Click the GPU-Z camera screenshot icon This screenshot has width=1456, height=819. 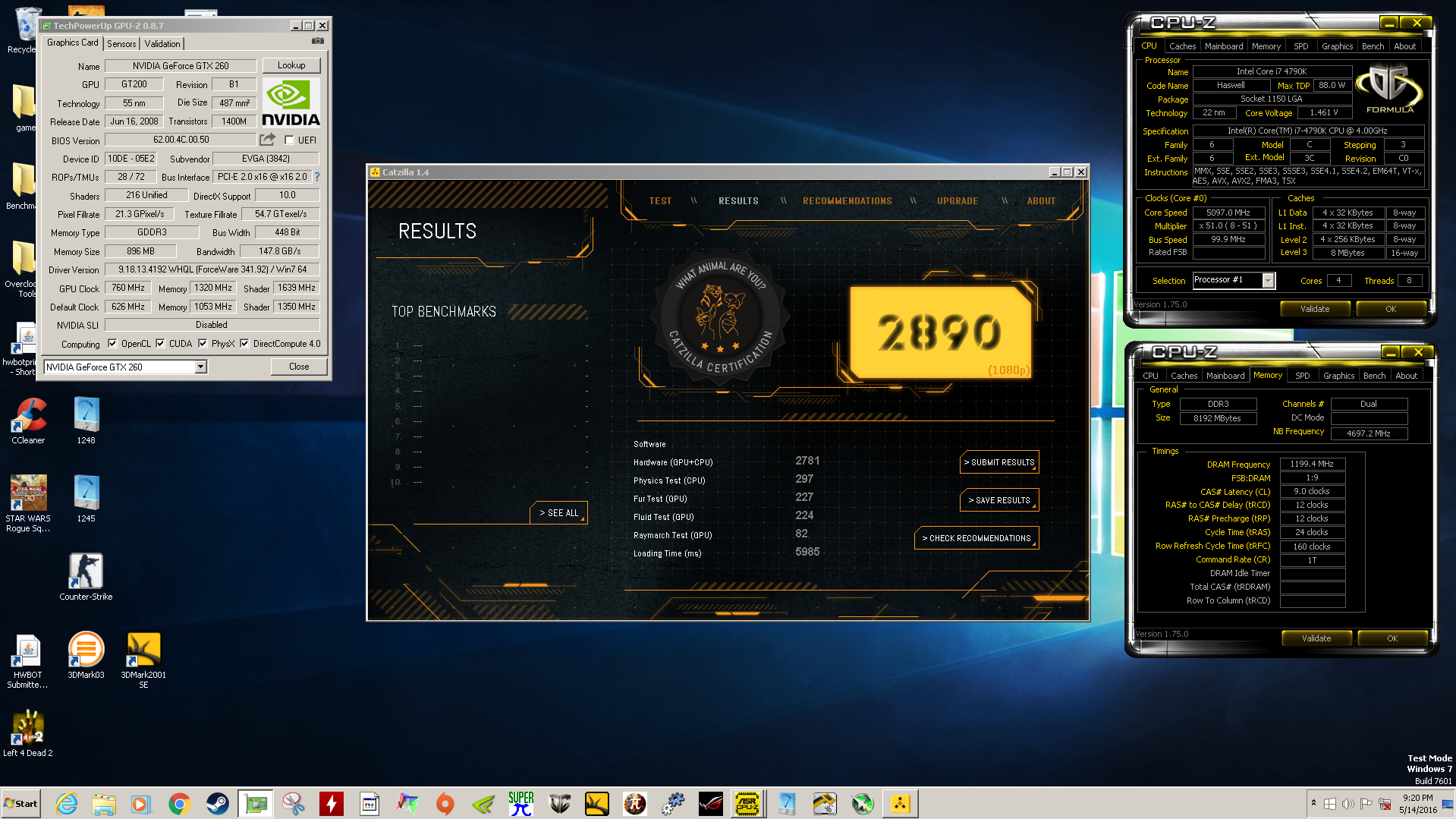pos(318,41)
